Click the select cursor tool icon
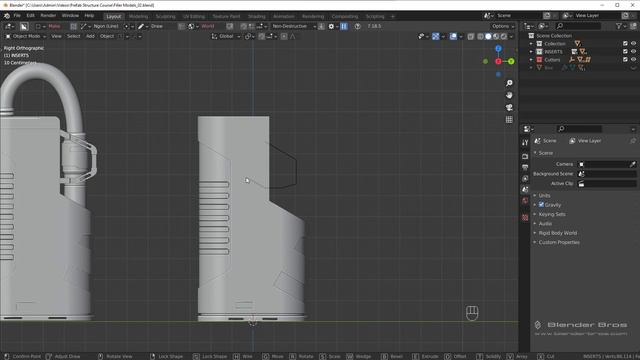 [x=24, y=26]
